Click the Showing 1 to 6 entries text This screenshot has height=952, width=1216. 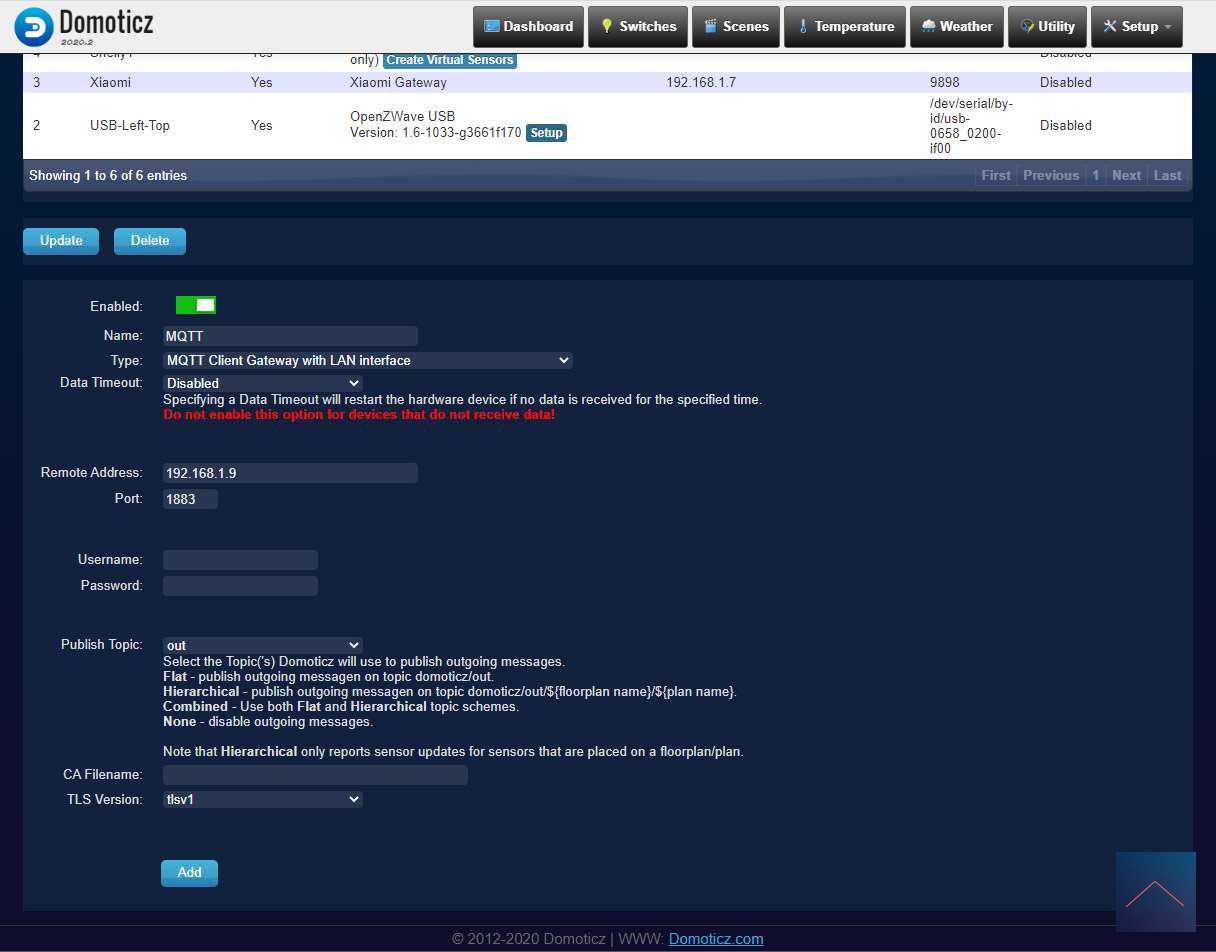point(108,175)
